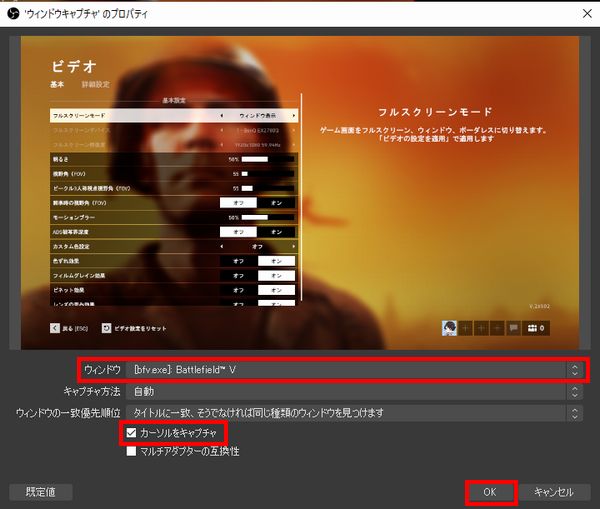Select the highlighted フルスクリーンモード setting row

point(174,116)
